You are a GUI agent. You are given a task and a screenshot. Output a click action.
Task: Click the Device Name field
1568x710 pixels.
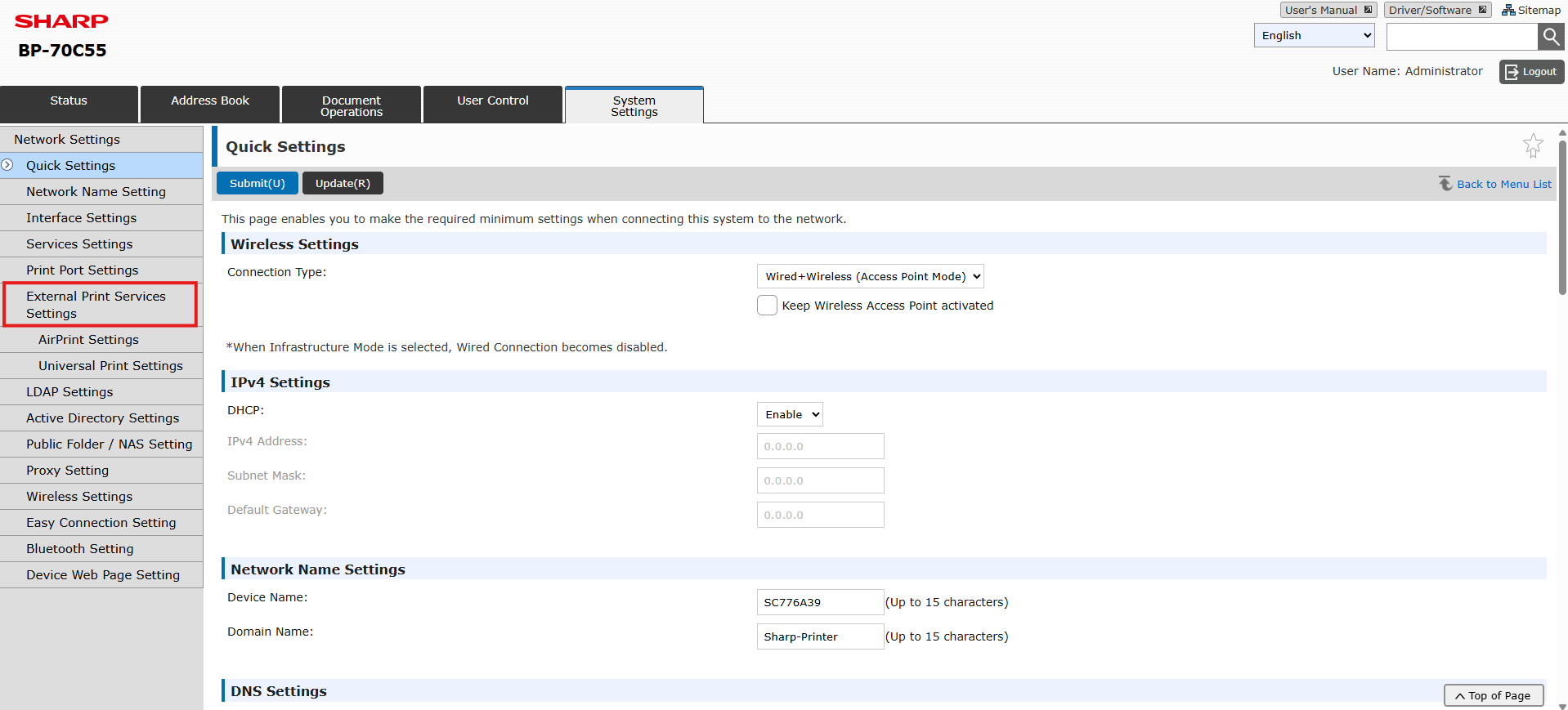[820, 602]
